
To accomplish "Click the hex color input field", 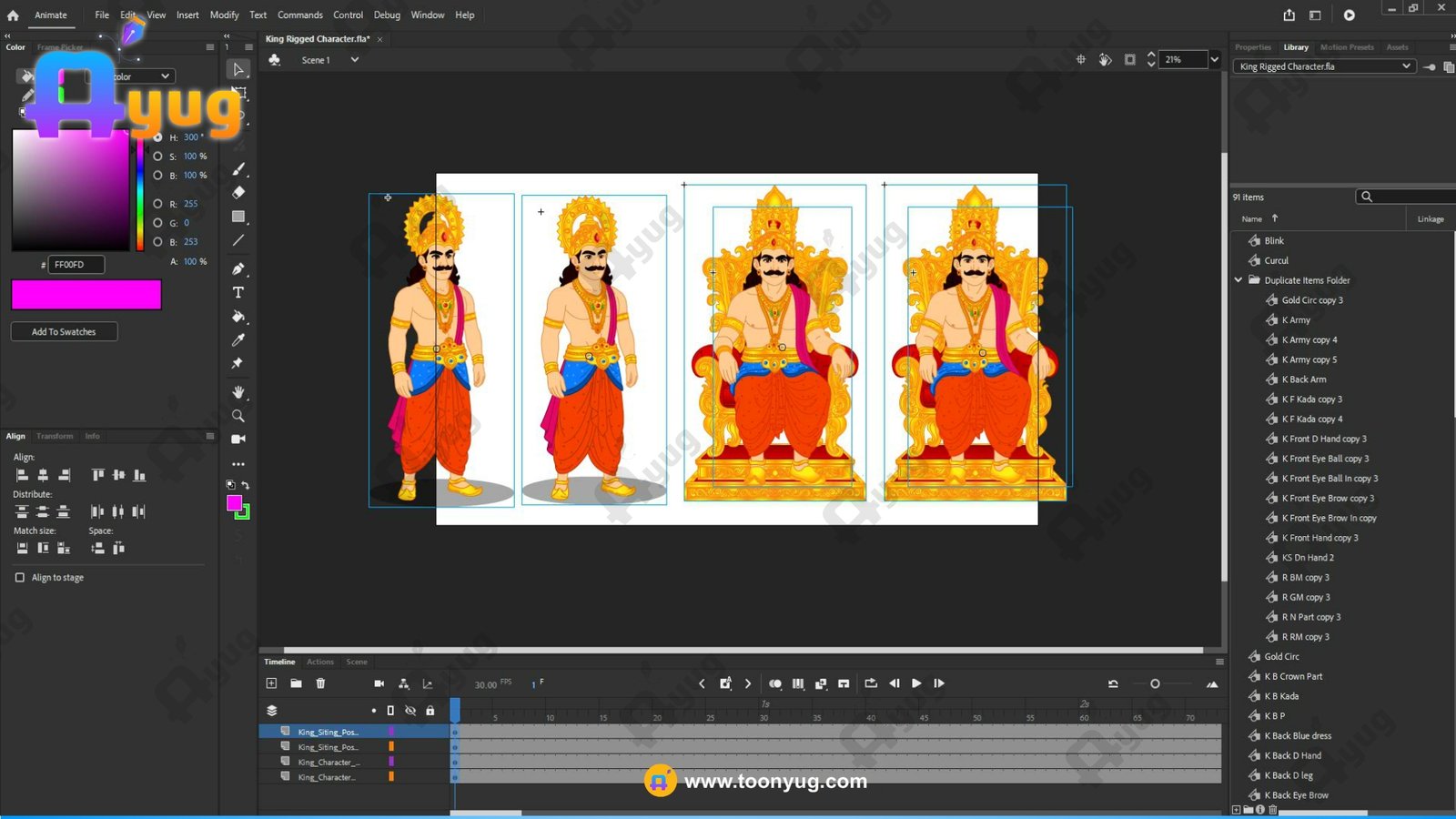I will point(76,265).
